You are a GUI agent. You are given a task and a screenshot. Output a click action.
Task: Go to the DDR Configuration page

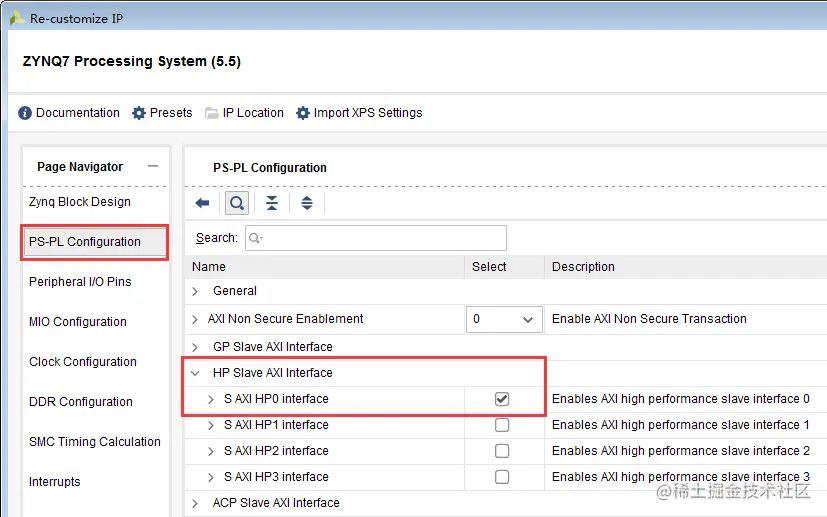click(81, 402)
